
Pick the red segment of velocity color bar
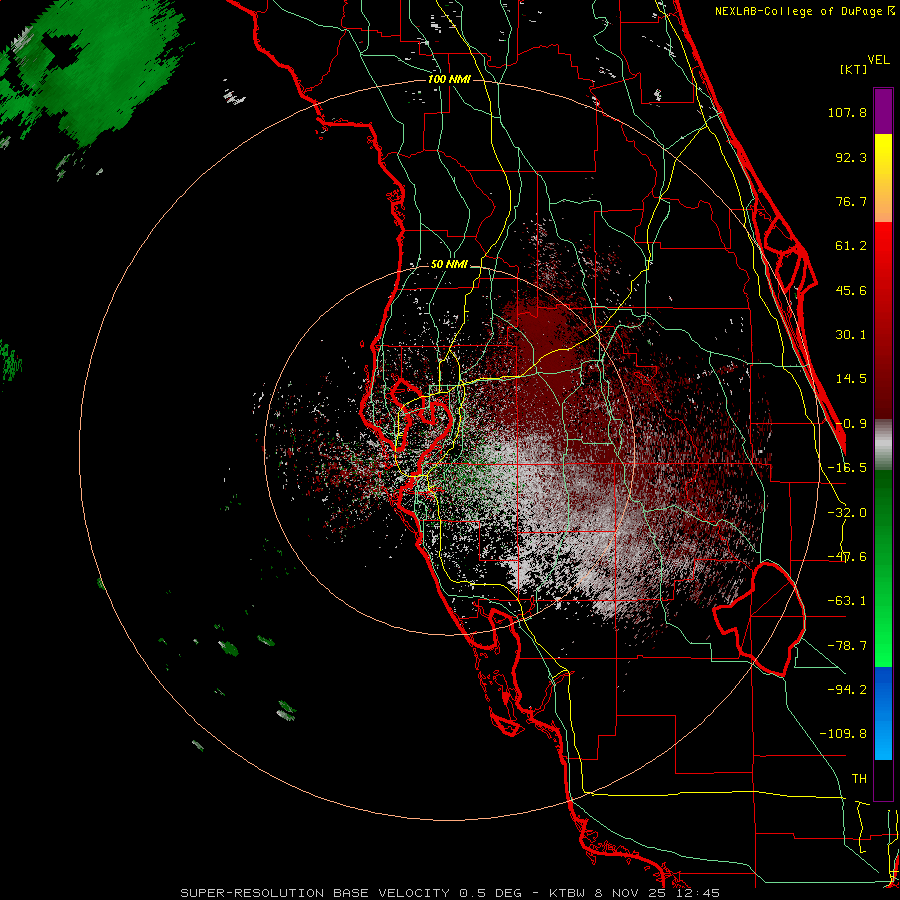click(x=883, y=321)
